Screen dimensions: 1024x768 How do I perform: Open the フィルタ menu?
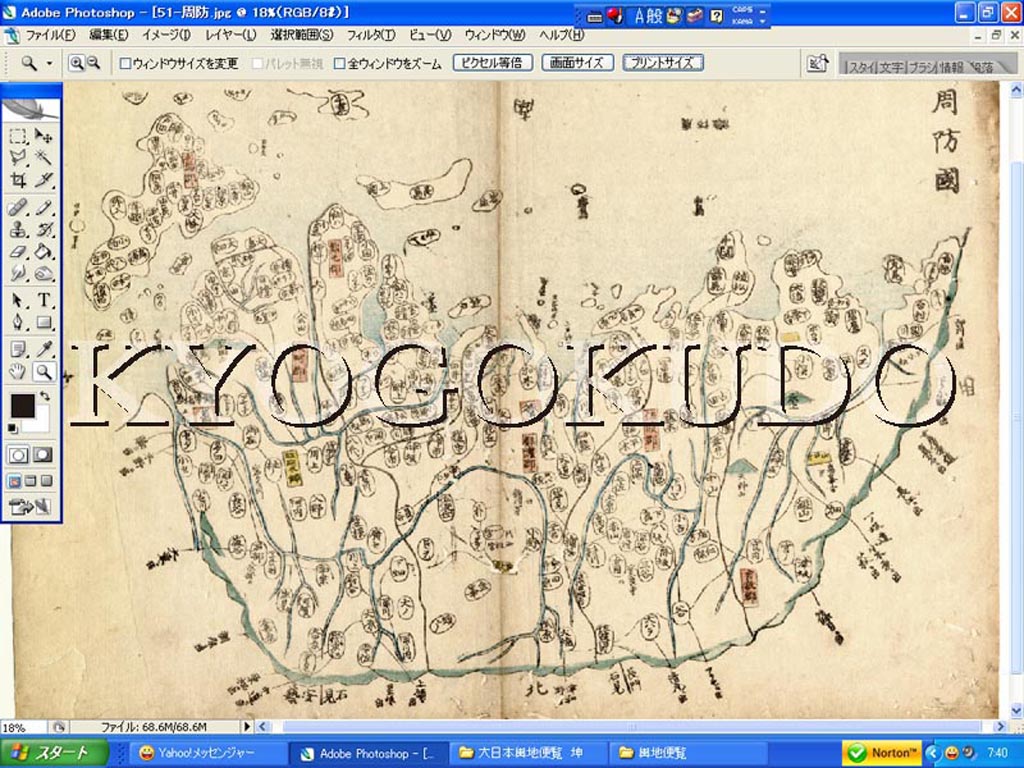point(370,35)
